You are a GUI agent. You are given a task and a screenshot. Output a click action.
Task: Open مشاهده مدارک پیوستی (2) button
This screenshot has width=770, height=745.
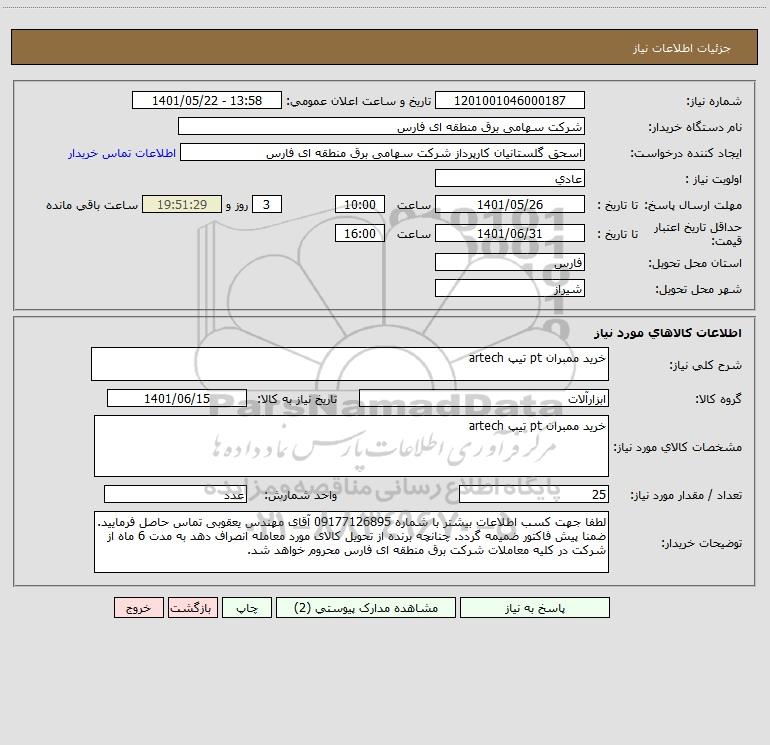point(366,607)
